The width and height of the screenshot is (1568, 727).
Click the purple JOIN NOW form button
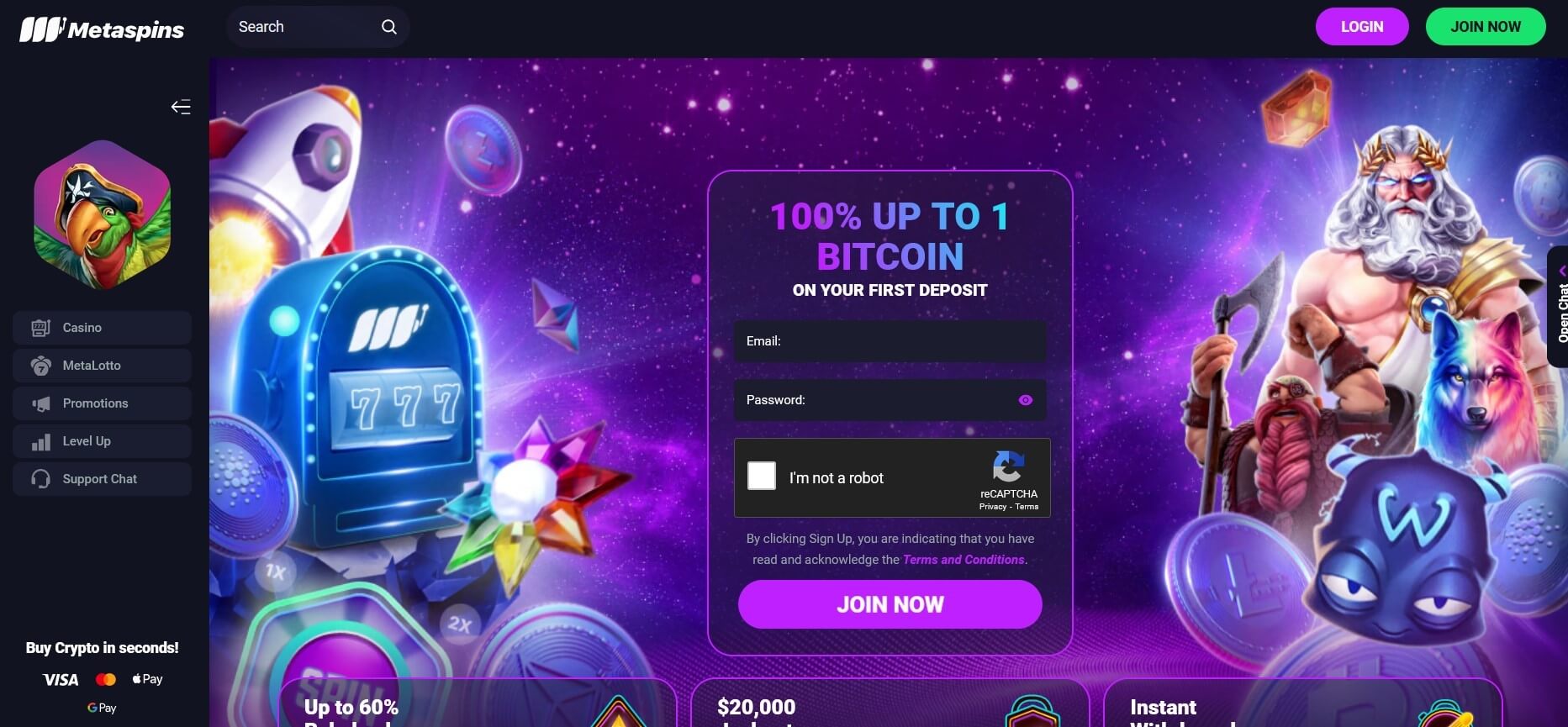pos(890,604)
